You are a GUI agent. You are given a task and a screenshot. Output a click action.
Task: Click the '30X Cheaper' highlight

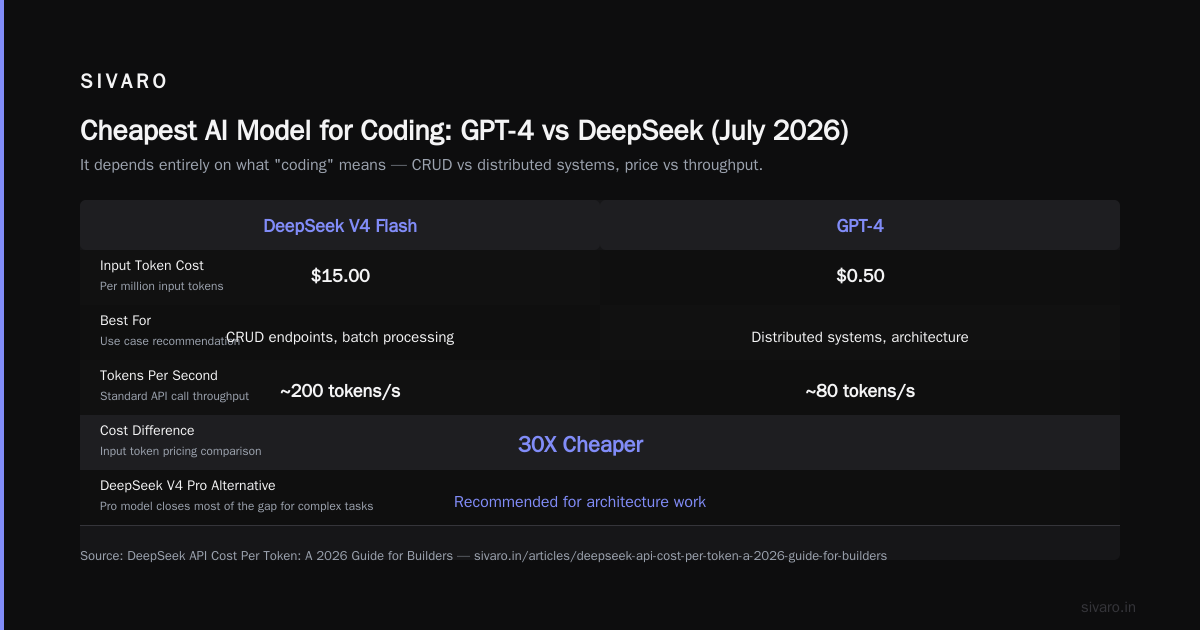click(580, 445)
